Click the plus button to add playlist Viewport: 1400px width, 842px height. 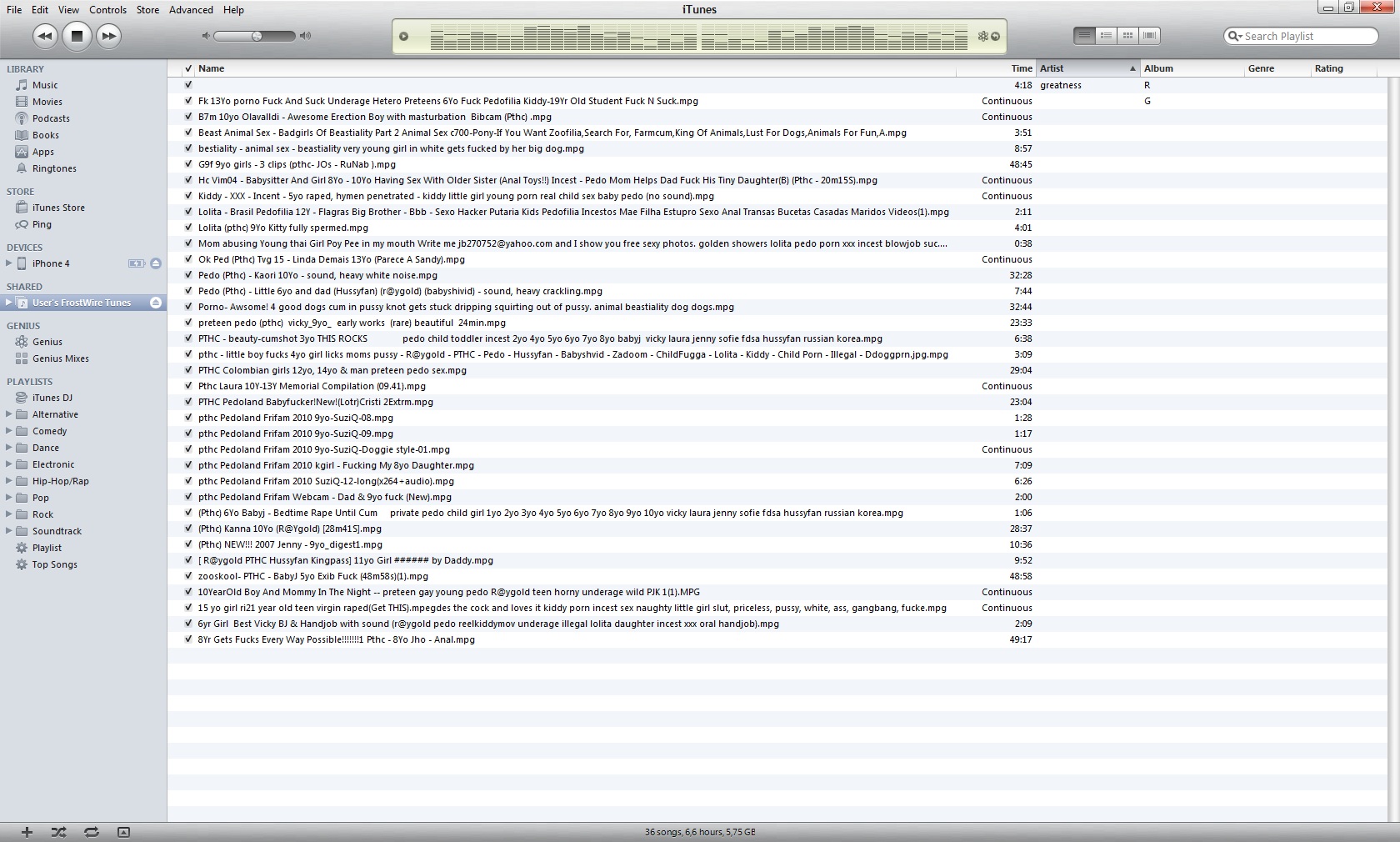coord(27,832)
